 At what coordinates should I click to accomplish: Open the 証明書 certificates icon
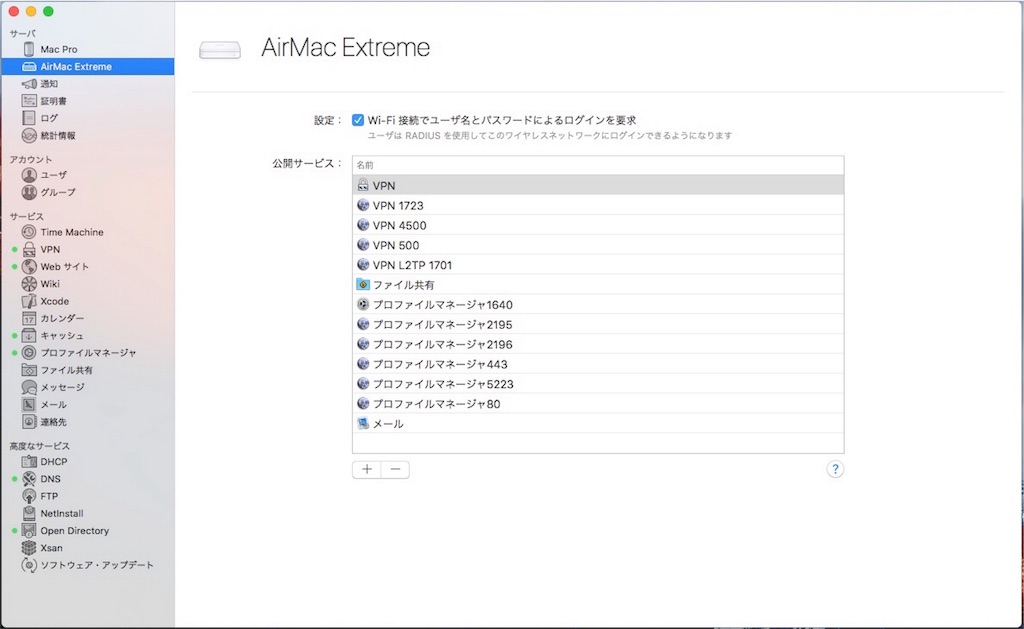click(29, 101)
